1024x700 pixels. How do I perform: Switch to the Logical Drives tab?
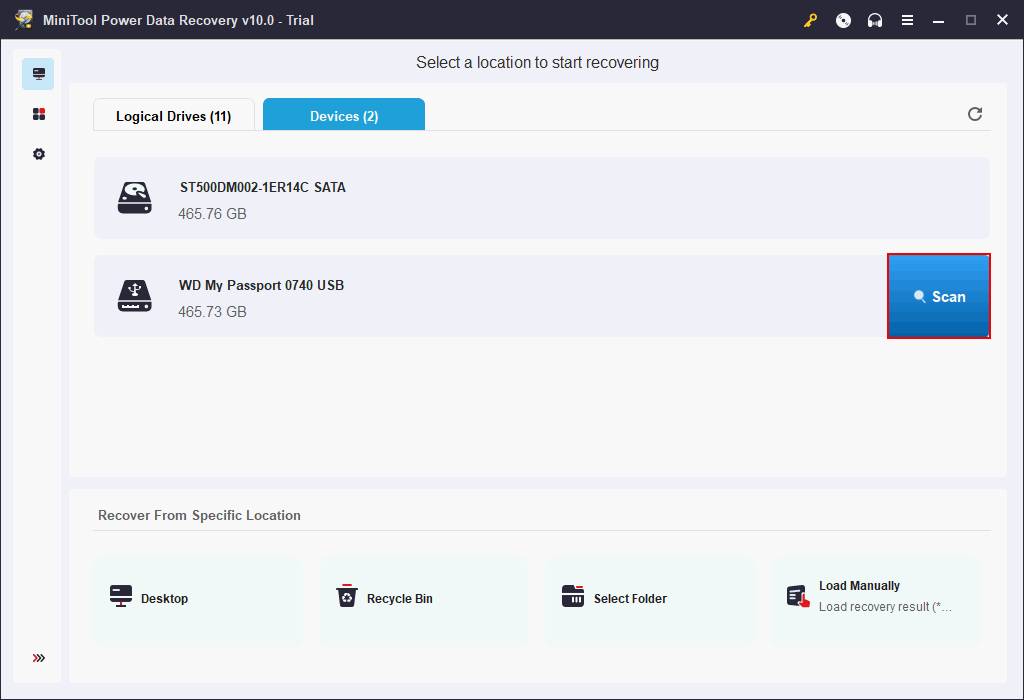tap(173, 115)
